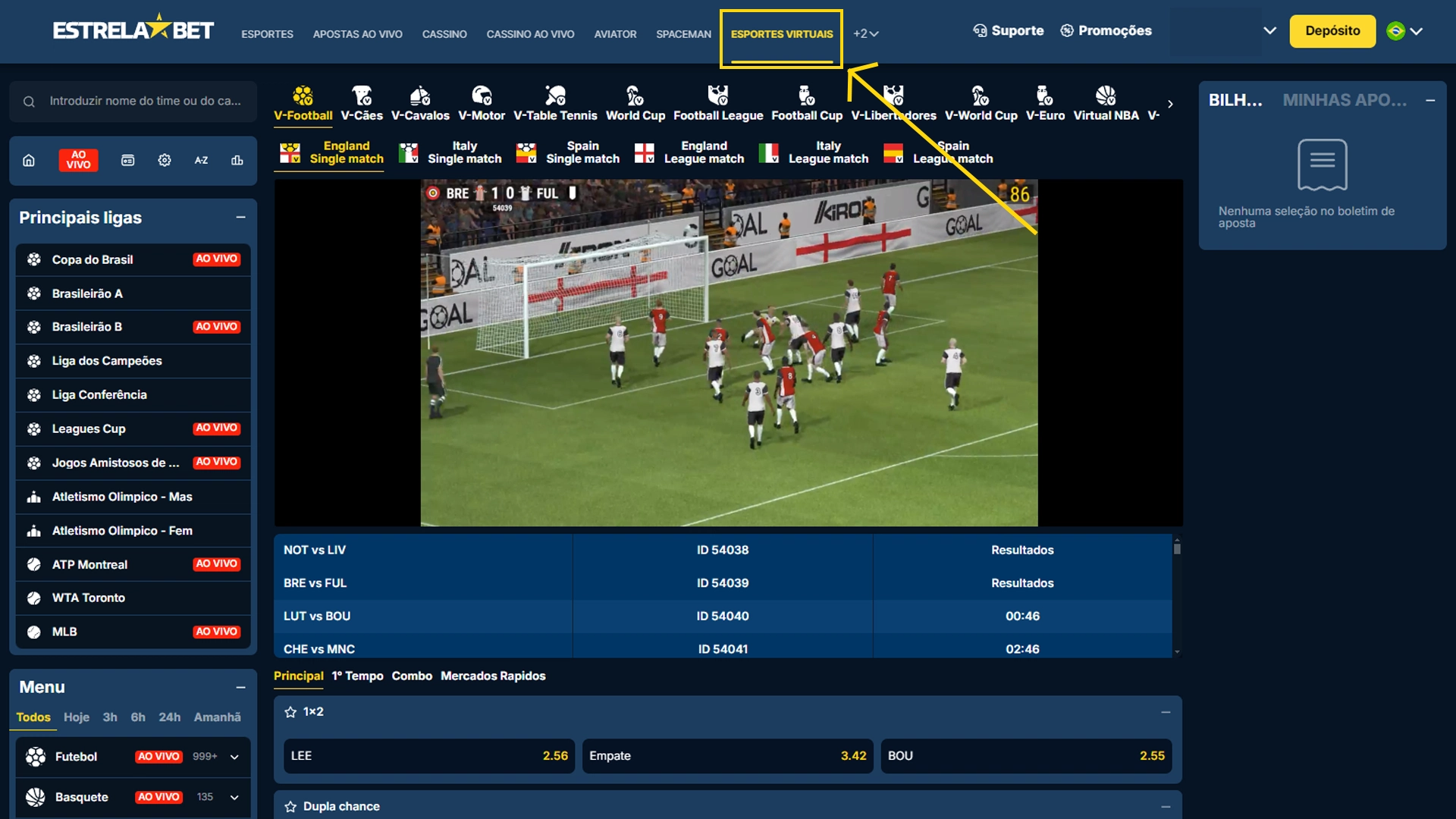This screenshot has width=1456, height=819.
Task: Go to APOSTAS AO VIVO nav item
Action: coord(357,34)
